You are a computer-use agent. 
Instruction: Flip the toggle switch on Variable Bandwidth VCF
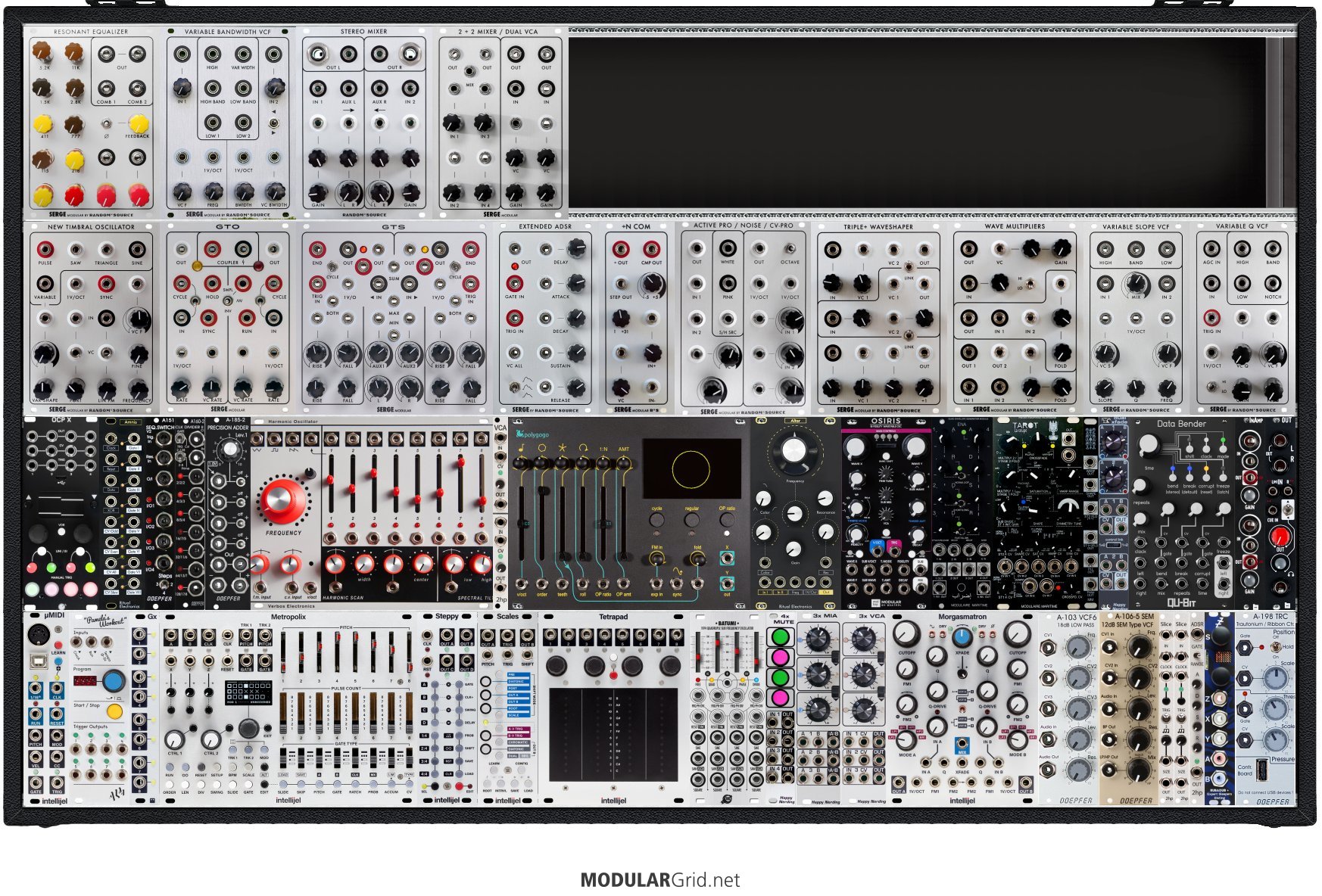pos(273,121)
